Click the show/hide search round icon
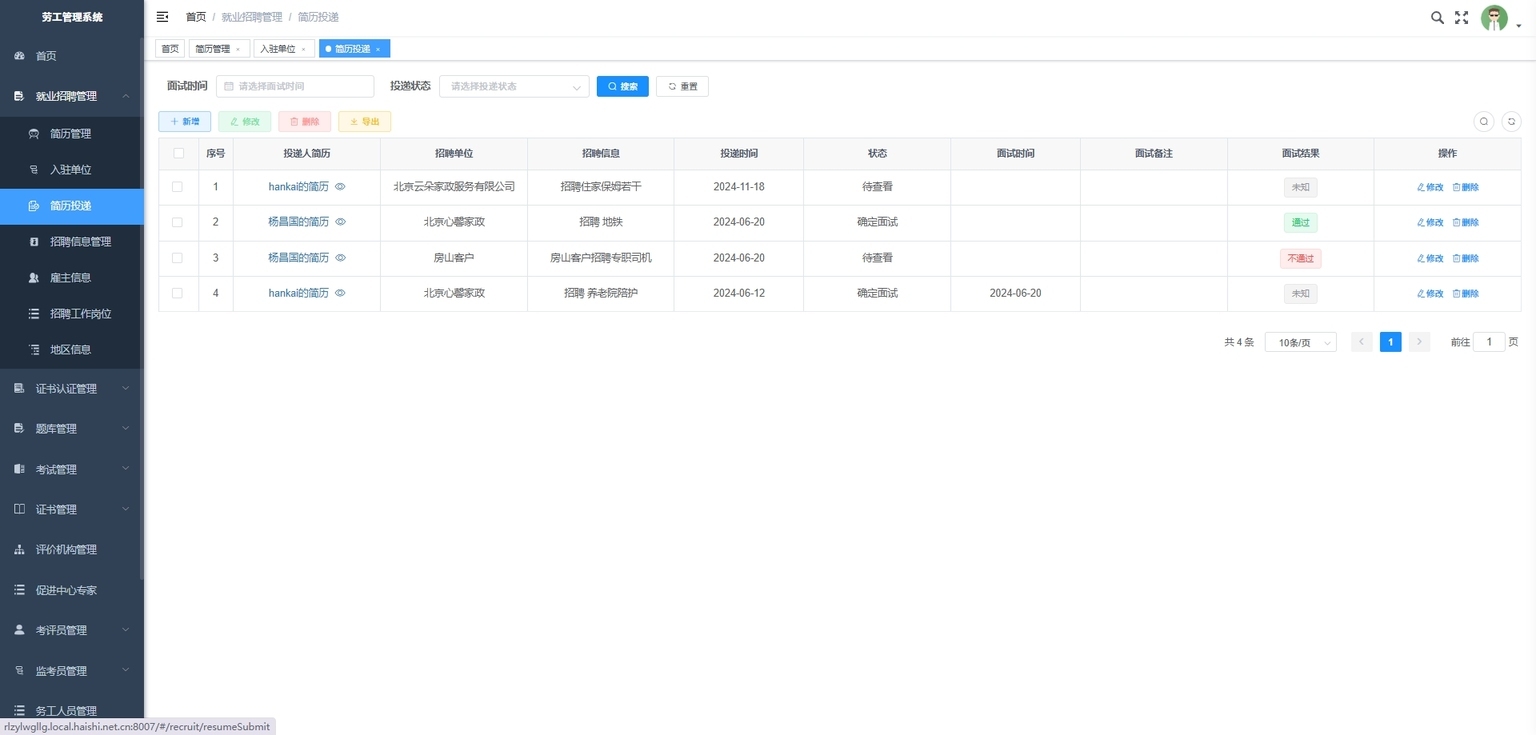The image size is (1536, 735). pyautogui.click(x=1484, y=121)
